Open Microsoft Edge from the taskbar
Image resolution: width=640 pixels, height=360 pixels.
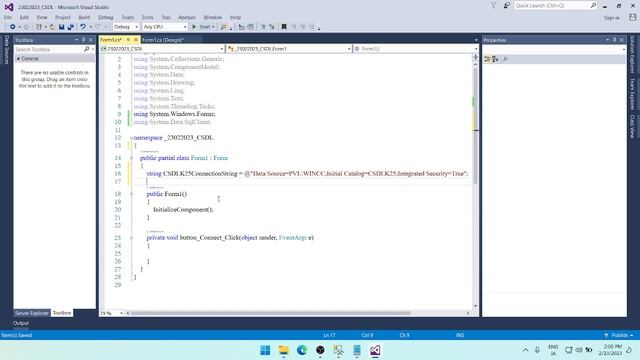[302, 350]
